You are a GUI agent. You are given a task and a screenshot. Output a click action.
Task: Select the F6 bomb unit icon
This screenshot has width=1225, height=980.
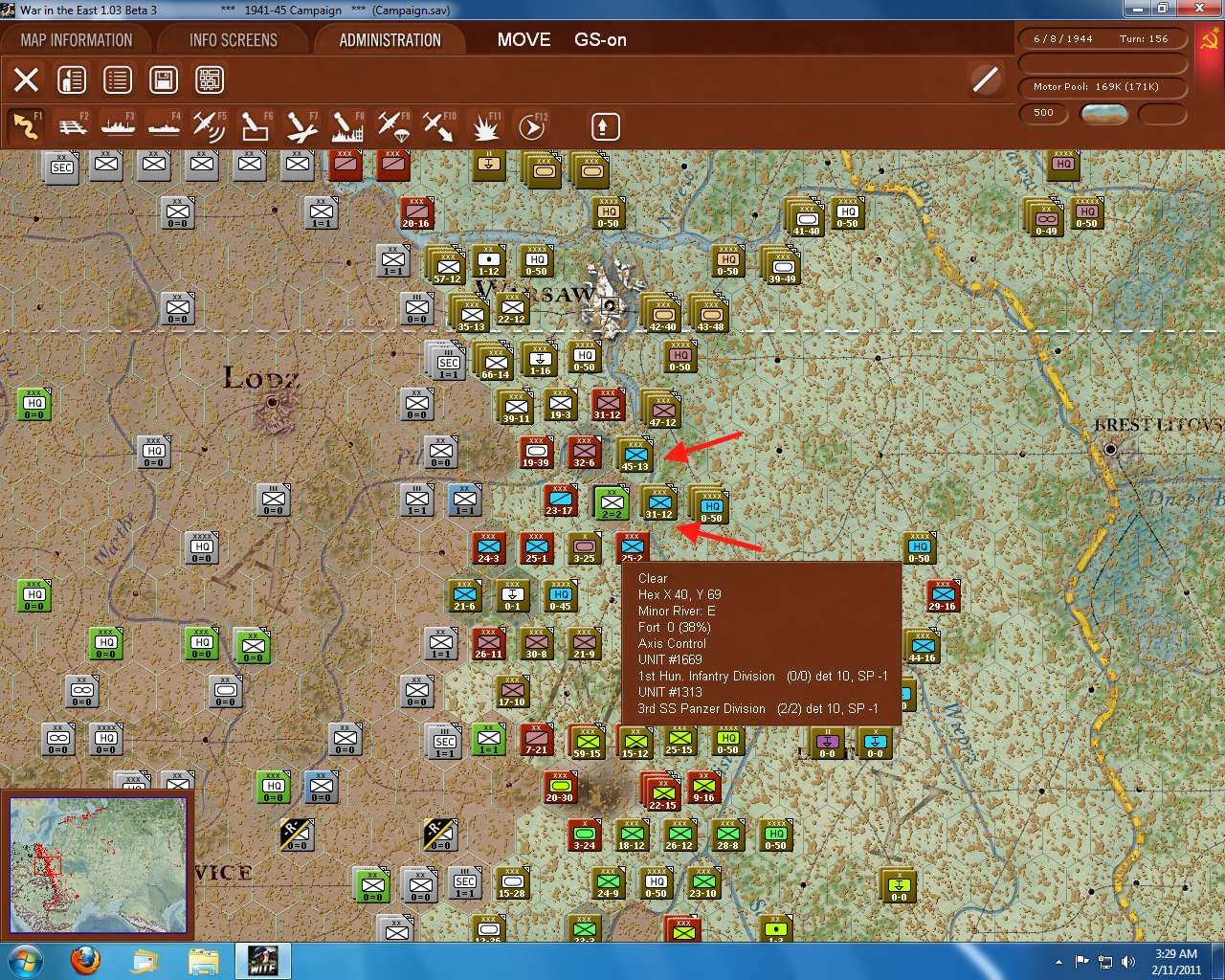click(256, 126)
